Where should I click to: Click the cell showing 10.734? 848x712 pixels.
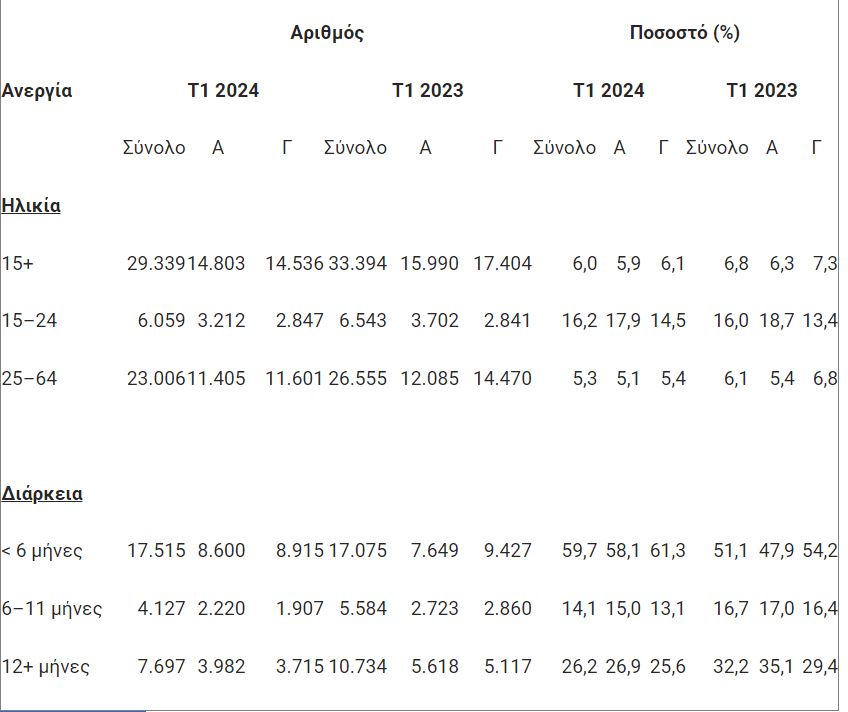(x=357, y=667)
